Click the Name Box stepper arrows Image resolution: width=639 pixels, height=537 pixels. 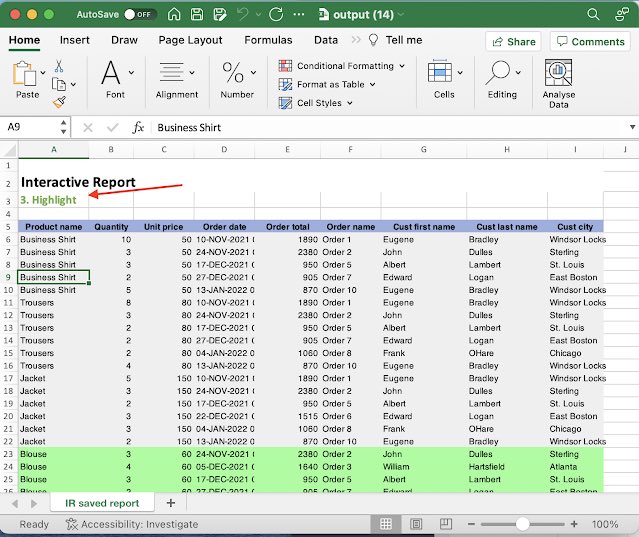click(63, 127)
